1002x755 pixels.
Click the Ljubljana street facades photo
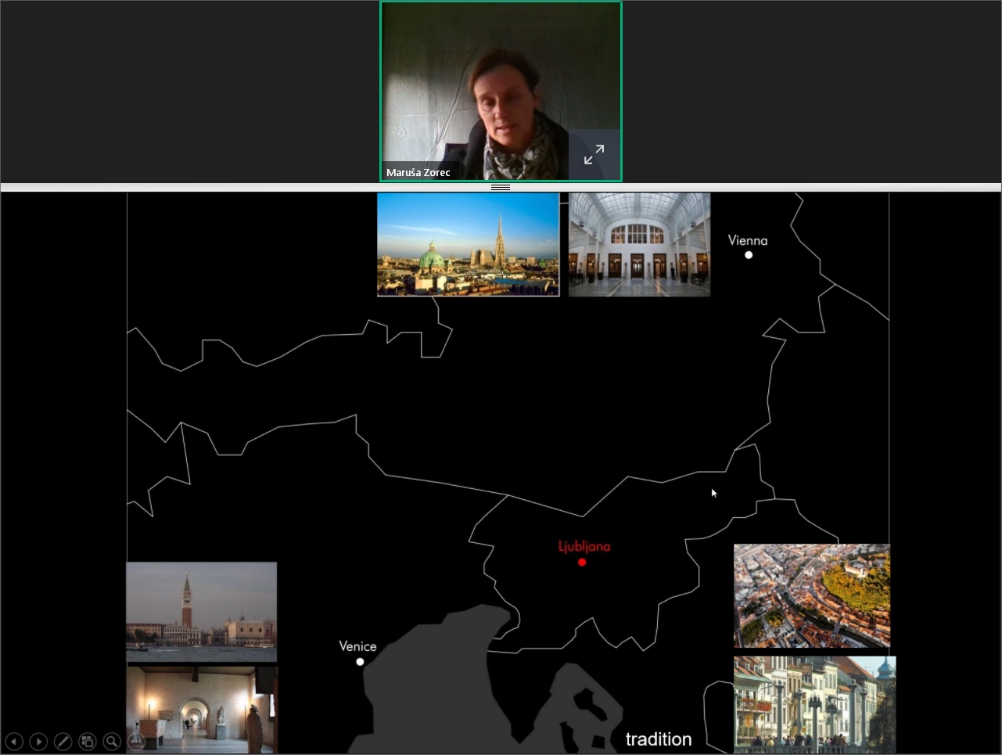815,704
